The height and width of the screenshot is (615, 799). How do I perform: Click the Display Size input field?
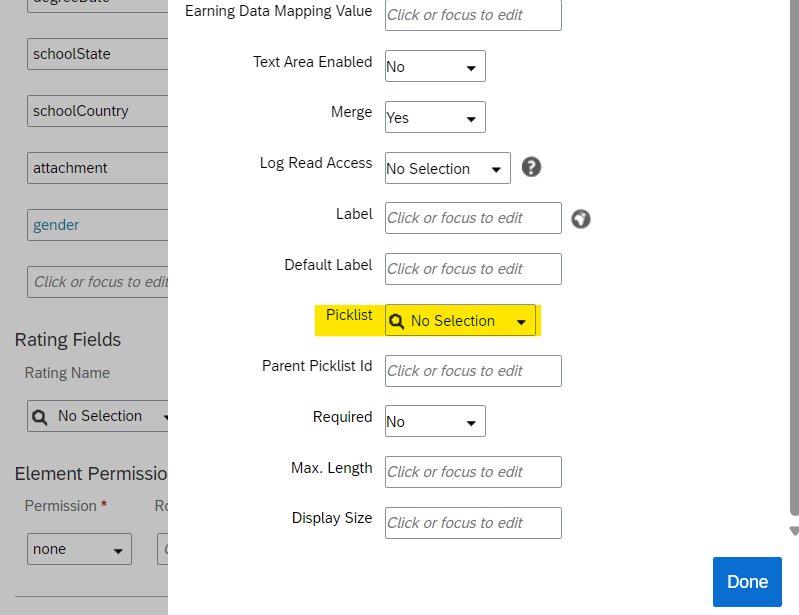(473, 523)
